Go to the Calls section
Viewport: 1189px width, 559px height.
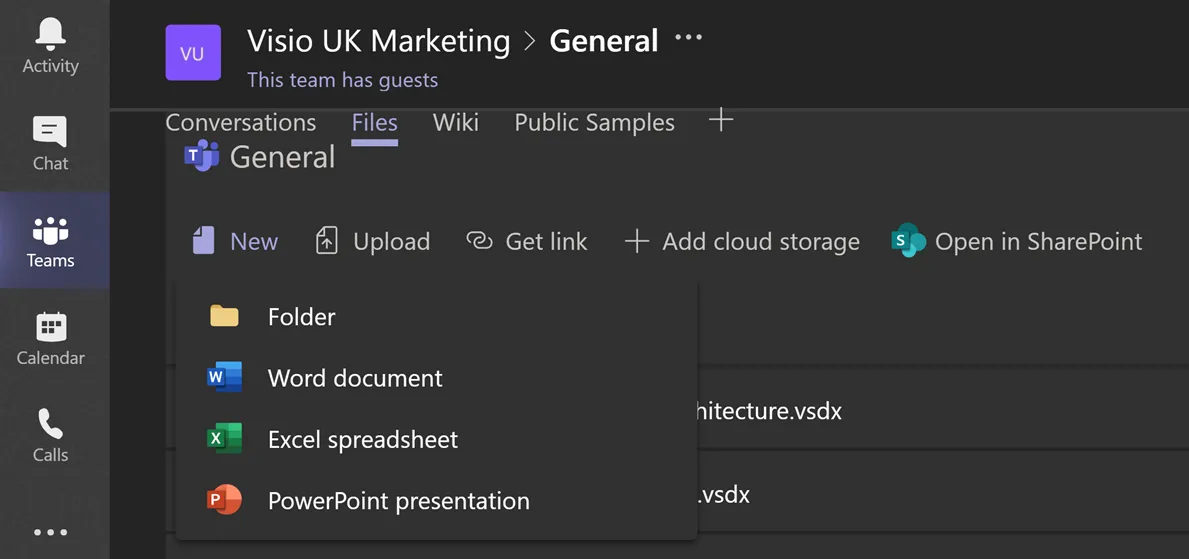50,436
